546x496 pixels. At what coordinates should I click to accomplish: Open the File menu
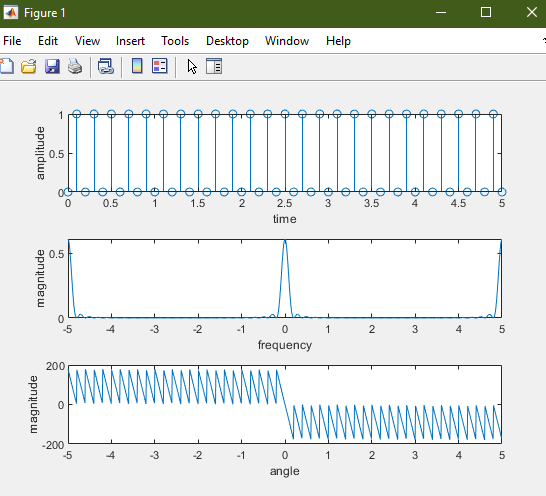tap(12, 41)
